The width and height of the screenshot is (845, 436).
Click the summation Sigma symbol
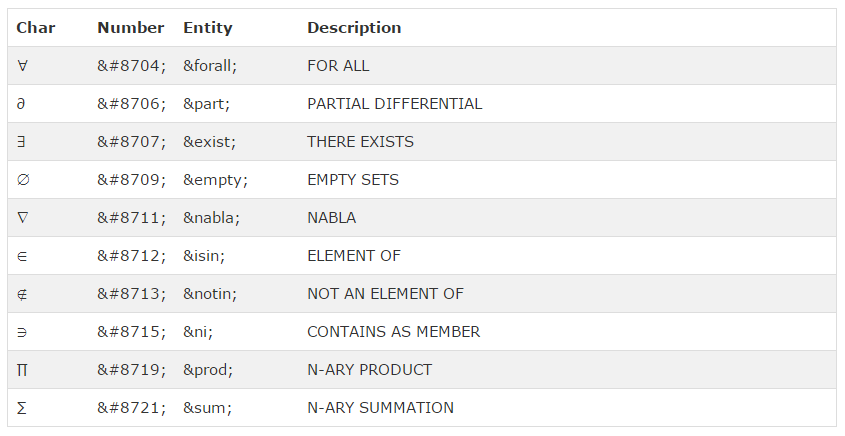click(22, 408)
